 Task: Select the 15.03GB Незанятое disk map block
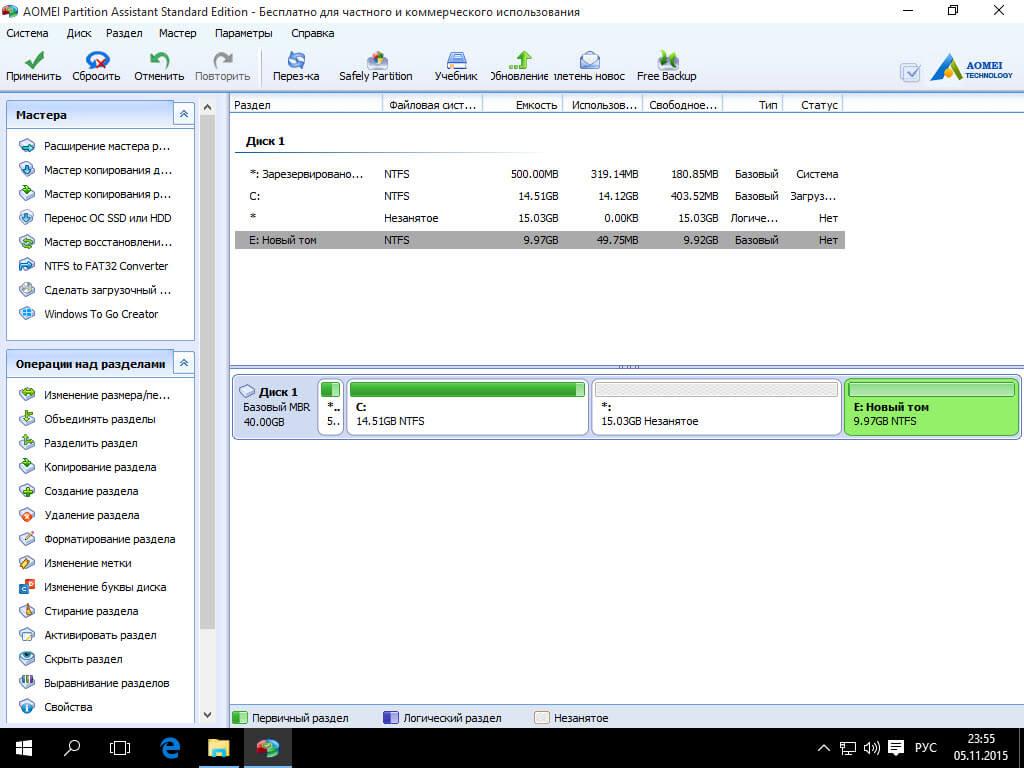coord(716,408)
